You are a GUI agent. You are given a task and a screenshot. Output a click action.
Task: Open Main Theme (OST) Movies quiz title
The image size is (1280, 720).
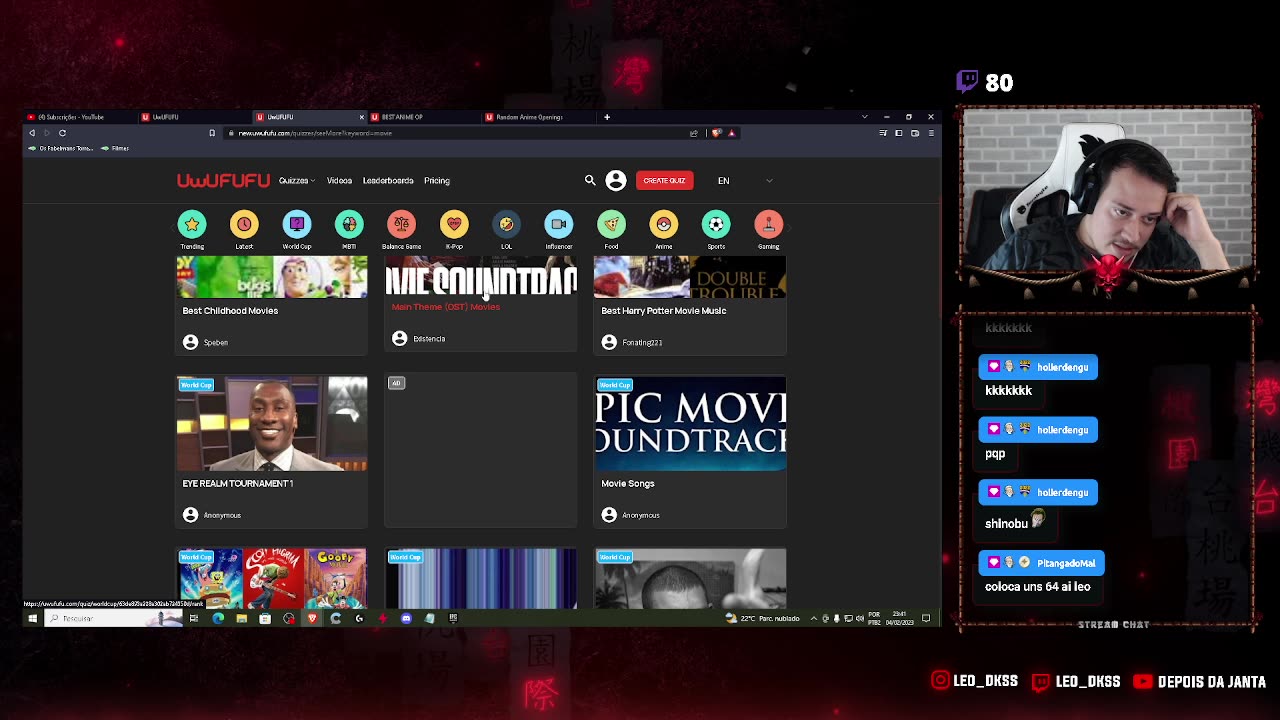coord(446,307)
